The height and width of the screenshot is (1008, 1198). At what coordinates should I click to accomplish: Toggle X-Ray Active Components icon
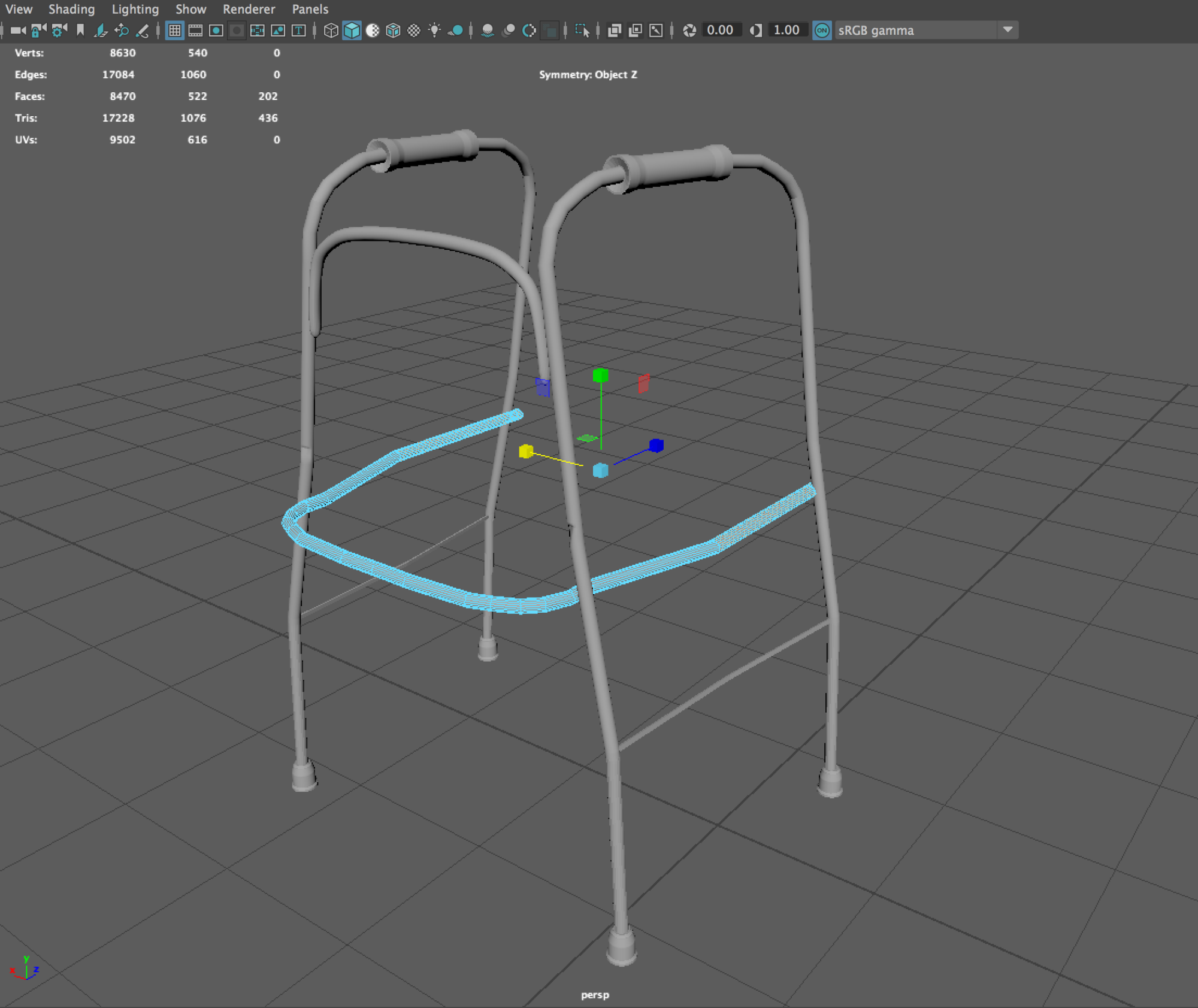click(x=635, y=30)
